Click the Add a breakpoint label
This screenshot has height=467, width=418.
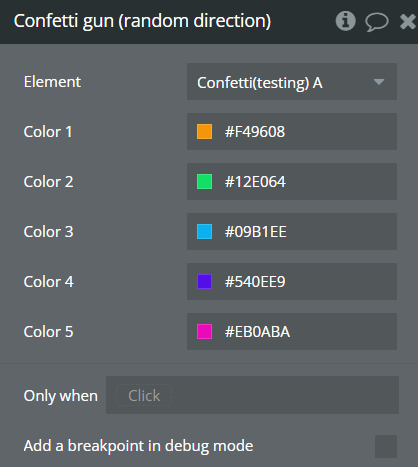pos(138,446)
